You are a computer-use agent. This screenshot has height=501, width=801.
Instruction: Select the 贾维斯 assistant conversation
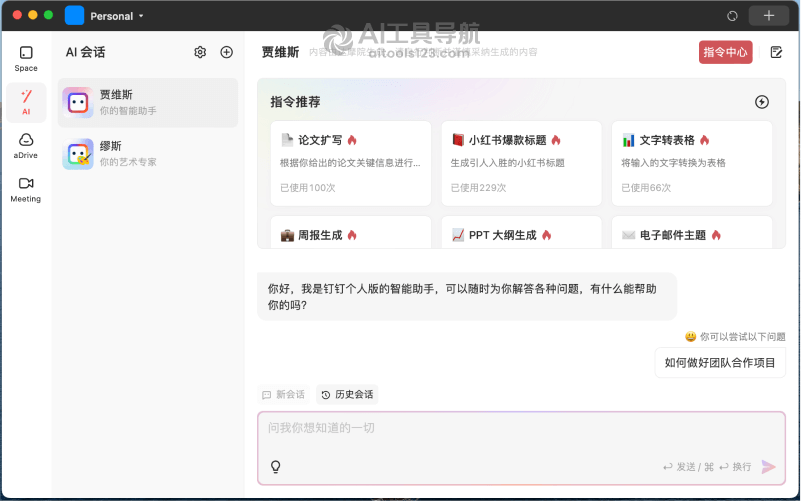(148, 103)
